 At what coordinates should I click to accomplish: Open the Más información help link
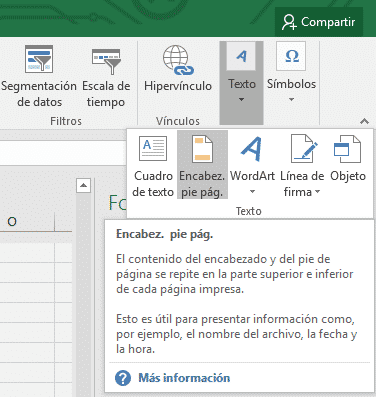point(184,378)
